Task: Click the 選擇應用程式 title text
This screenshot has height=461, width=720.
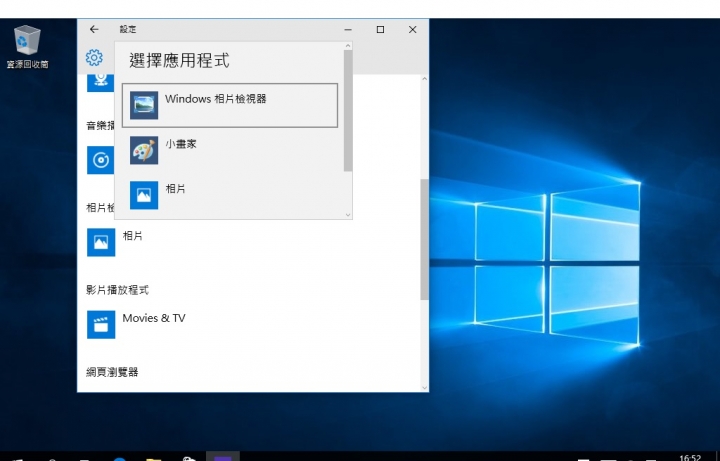Action: tap(179, 61)
